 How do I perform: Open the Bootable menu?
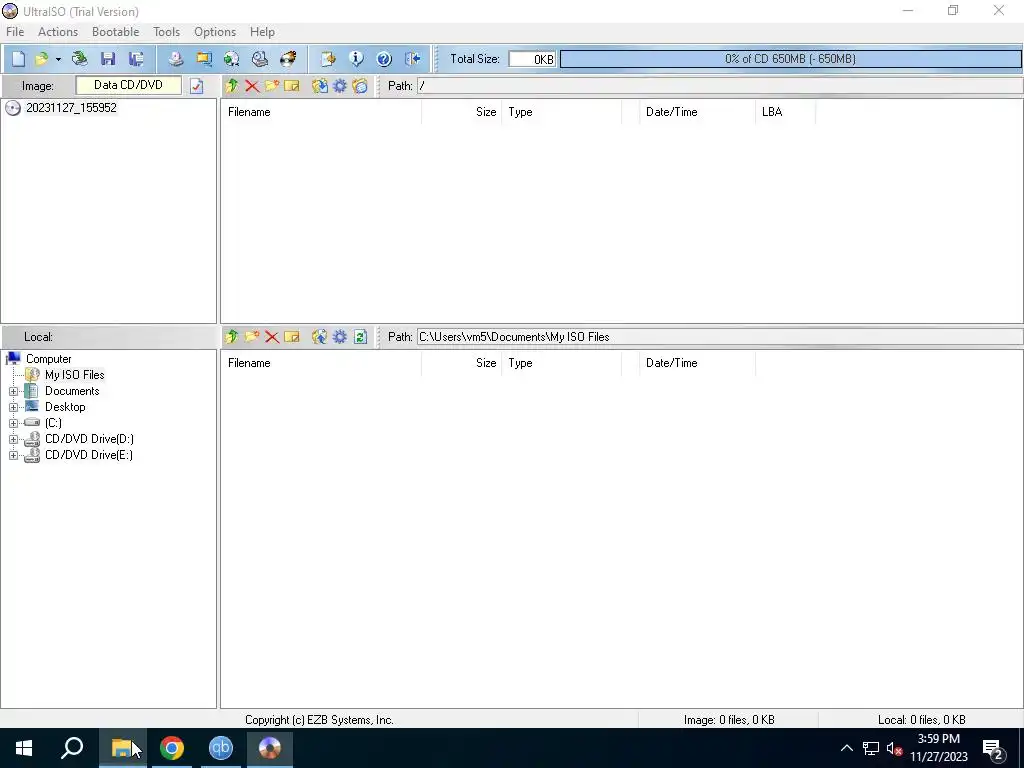point(116,32)
